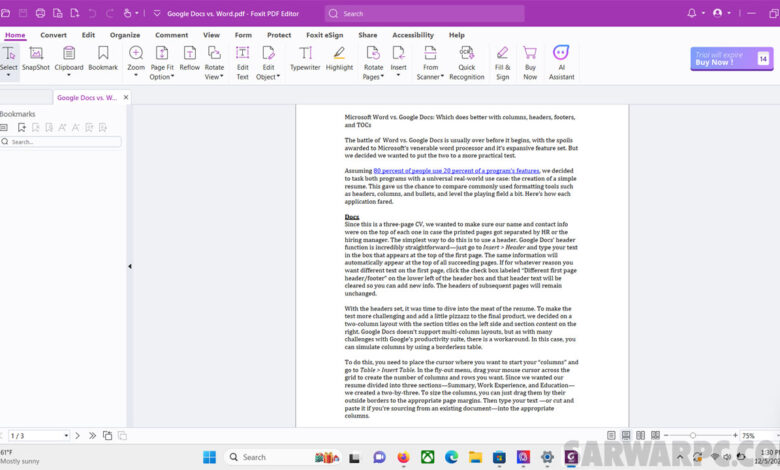Open the AI Assistant

561,63
